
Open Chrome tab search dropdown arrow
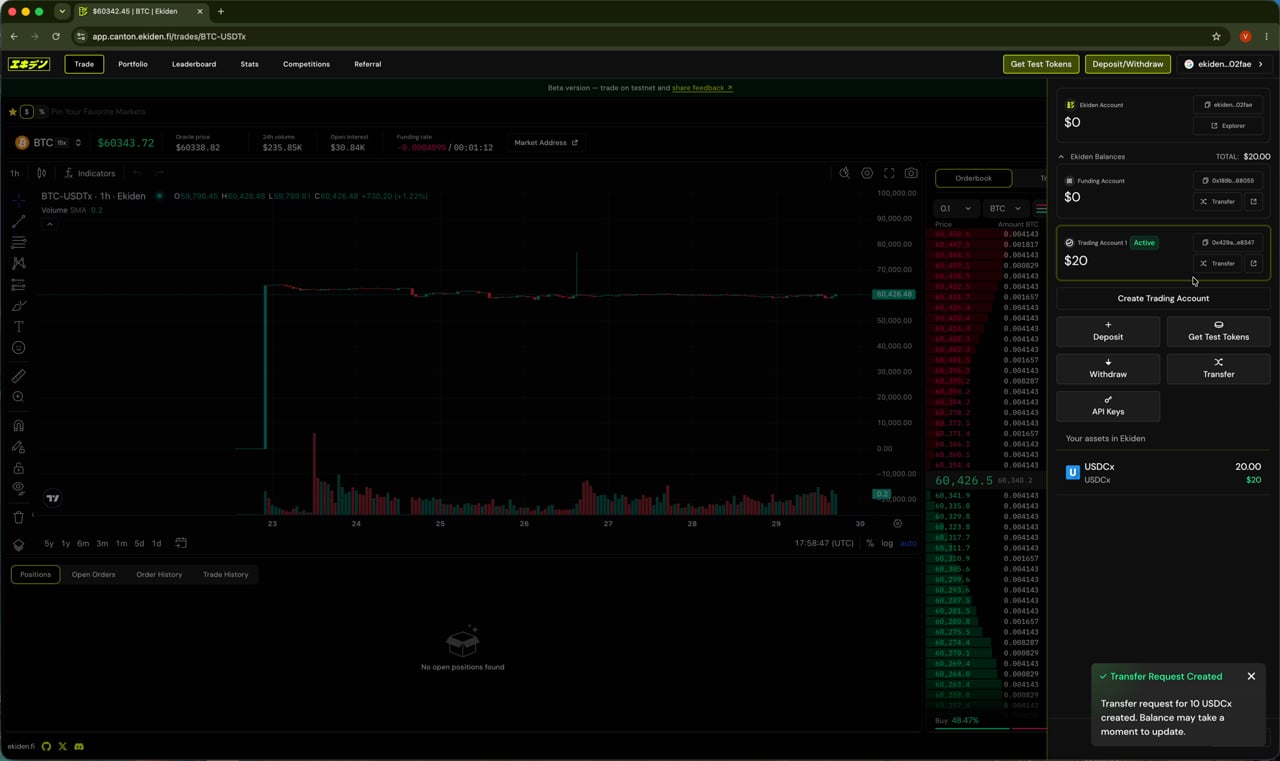(62, 11)
